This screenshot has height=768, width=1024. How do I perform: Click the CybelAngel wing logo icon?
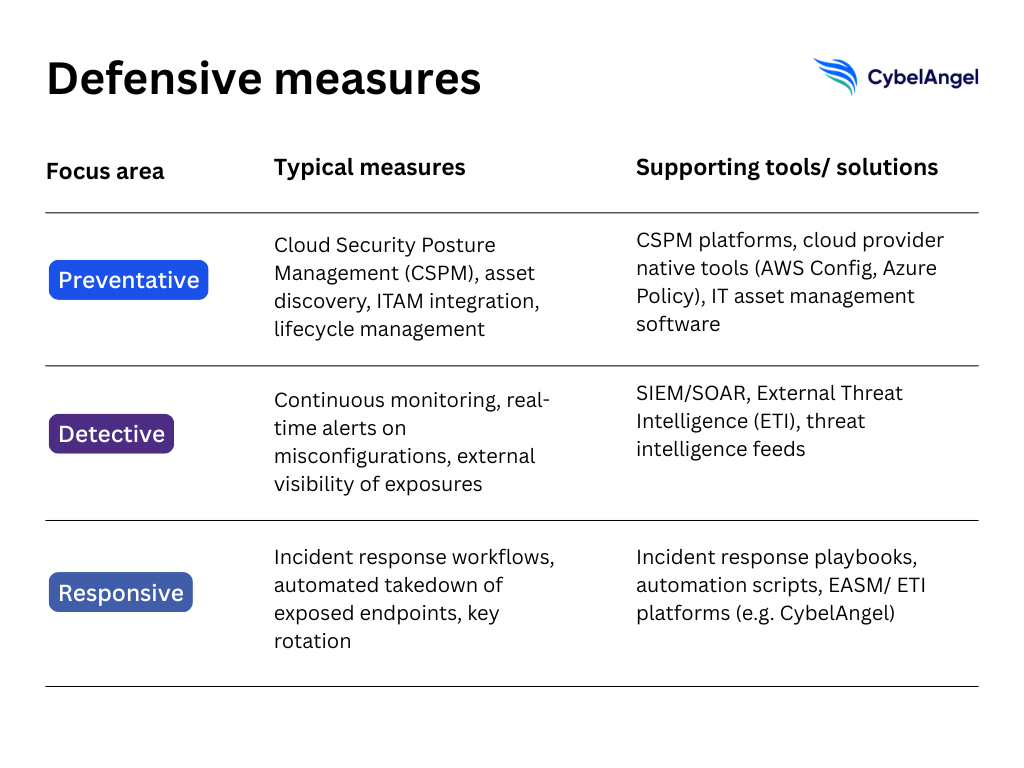click(x=836, y=75)
